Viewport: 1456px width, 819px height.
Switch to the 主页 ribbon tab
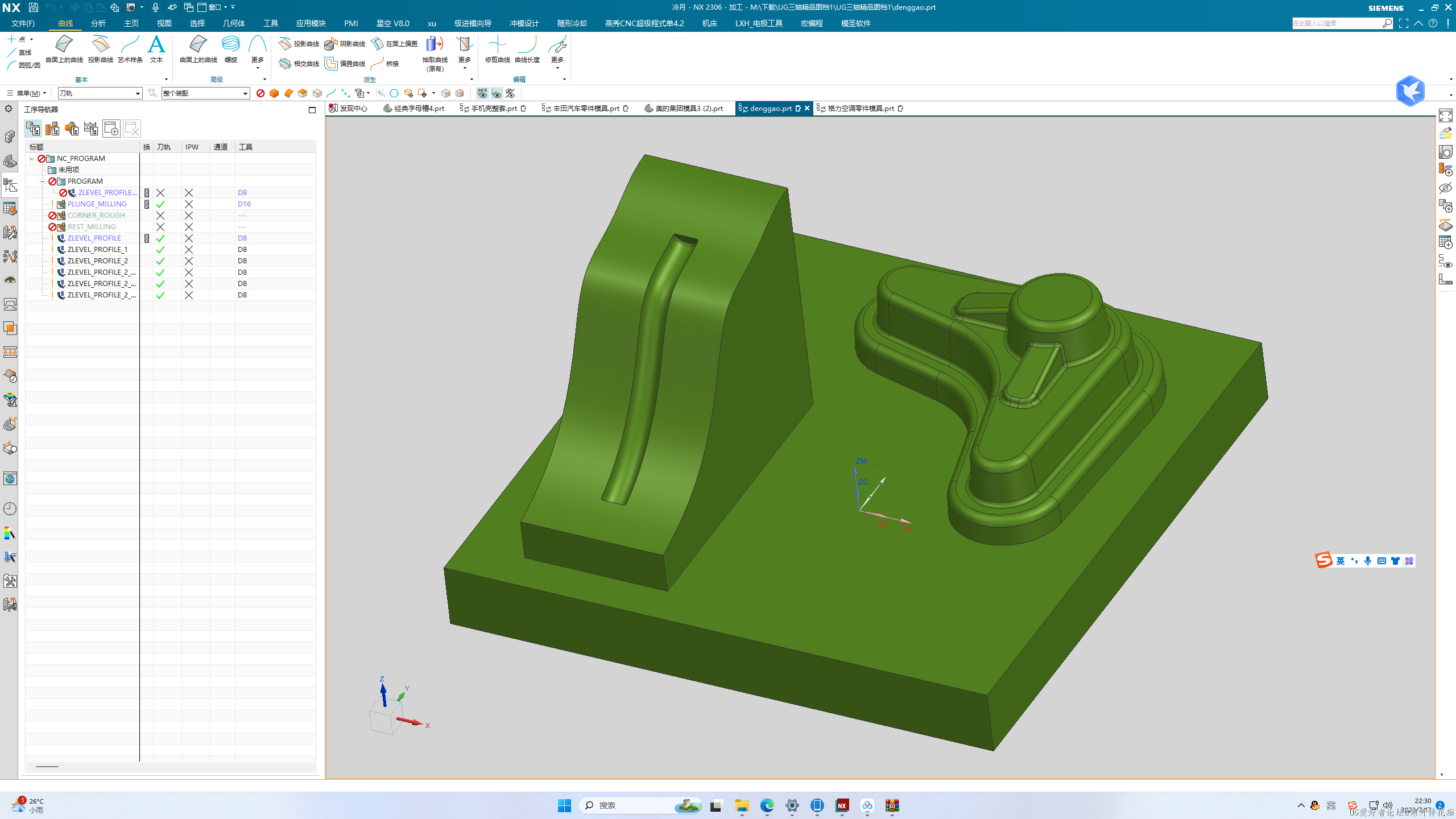131,23
